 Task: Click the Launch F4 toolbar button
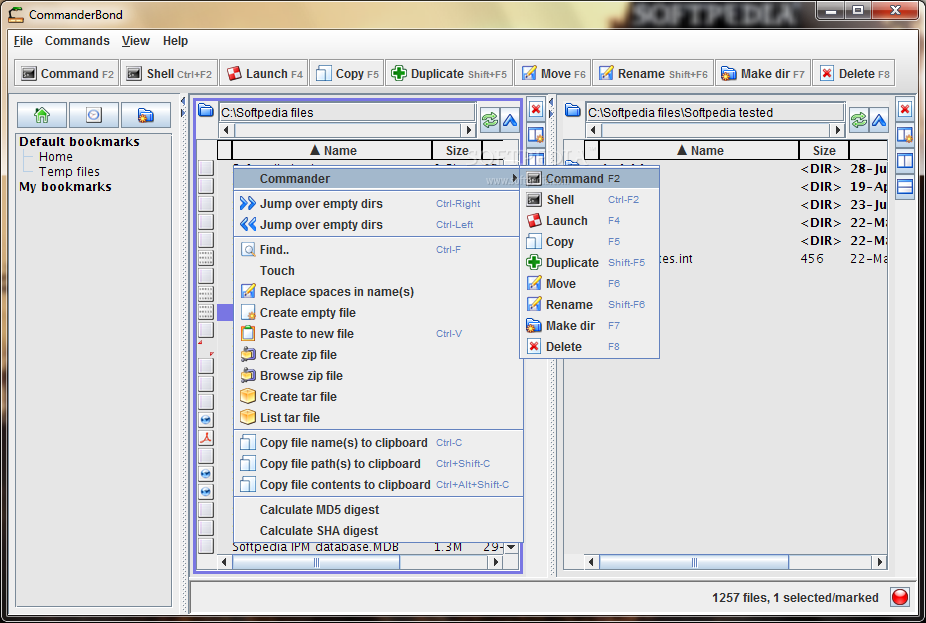tap(264, 73)
